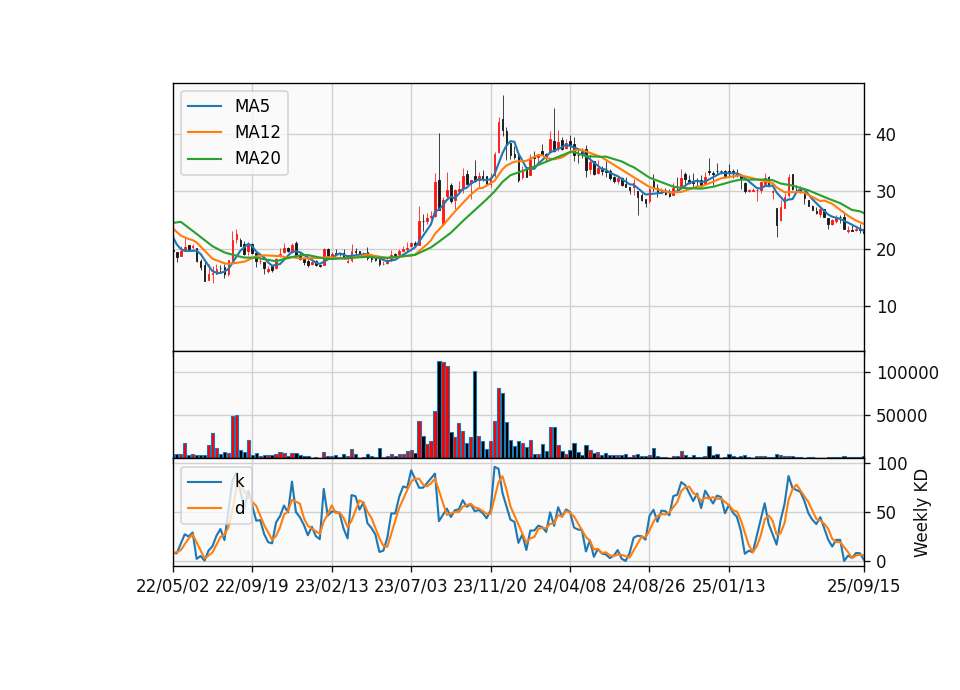Click the price axis value 20
Image resolution: width=960 pixels, height=690 pixels.
(x=886, y=250)
